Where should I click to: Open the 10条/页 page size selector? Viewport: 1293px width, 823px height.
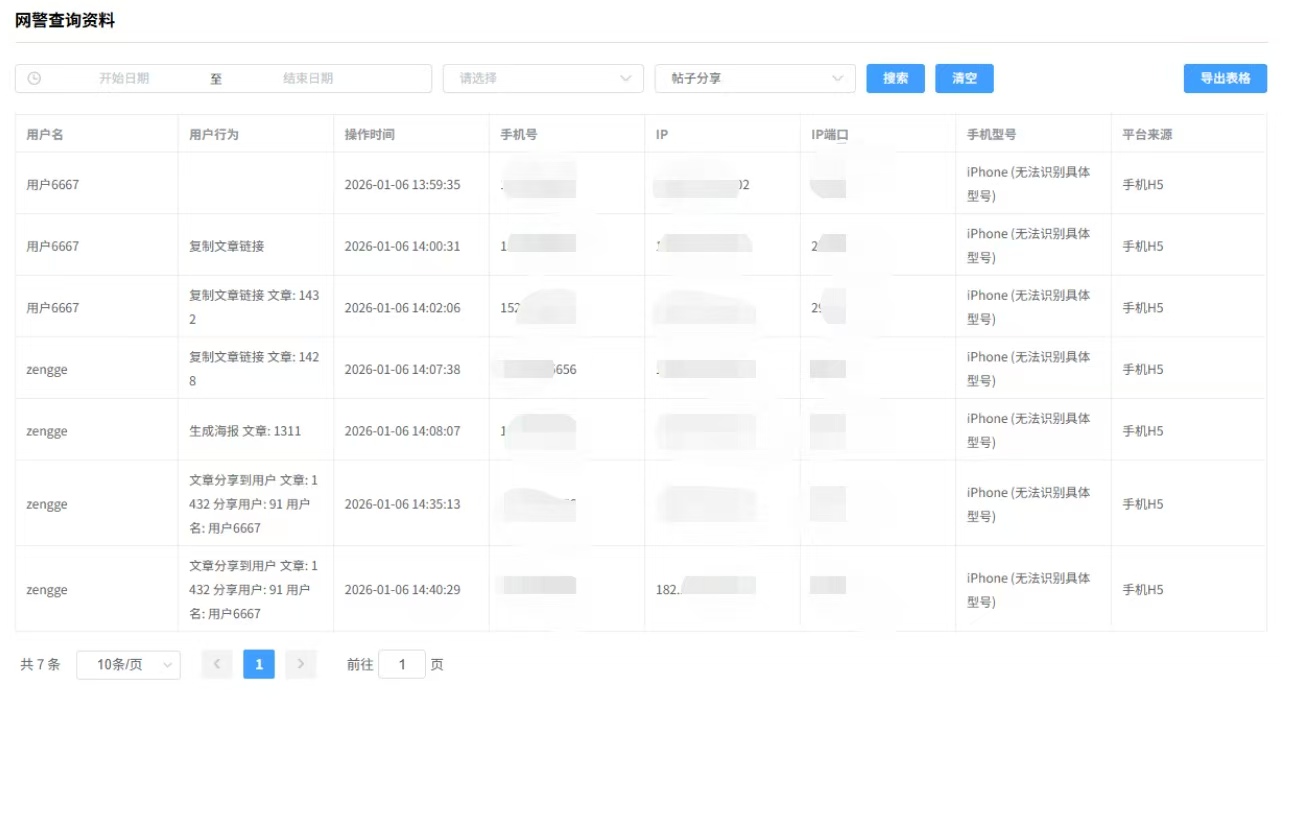click(x=128, y=664)
